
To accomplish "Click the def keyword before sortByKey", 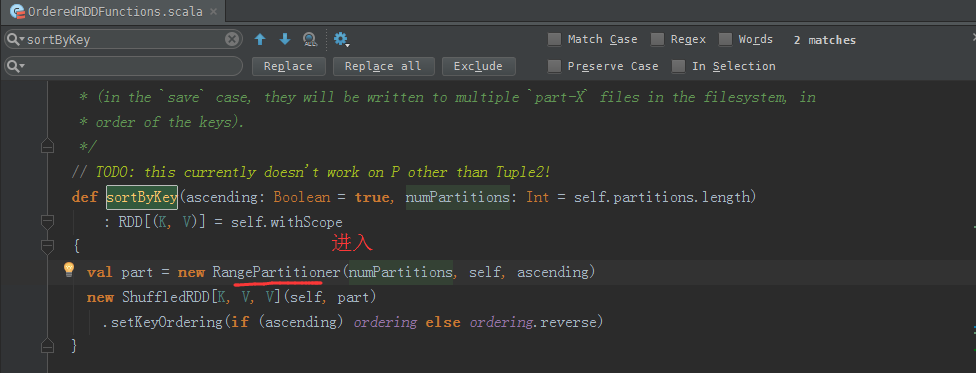I will [85, 197].
